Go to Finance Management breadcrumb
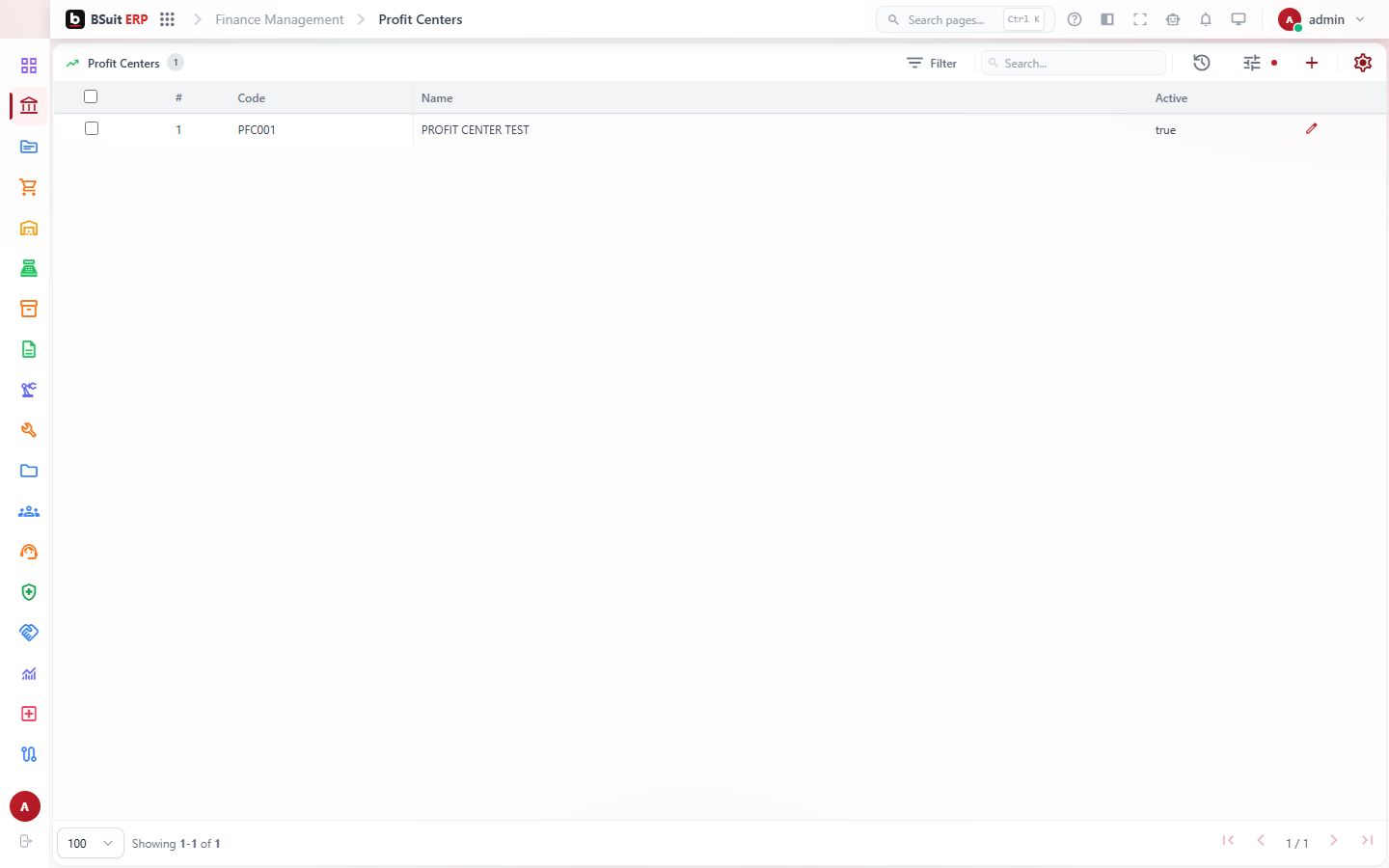The width and height of the screenshot is (1389, 868). coord(280,19)
